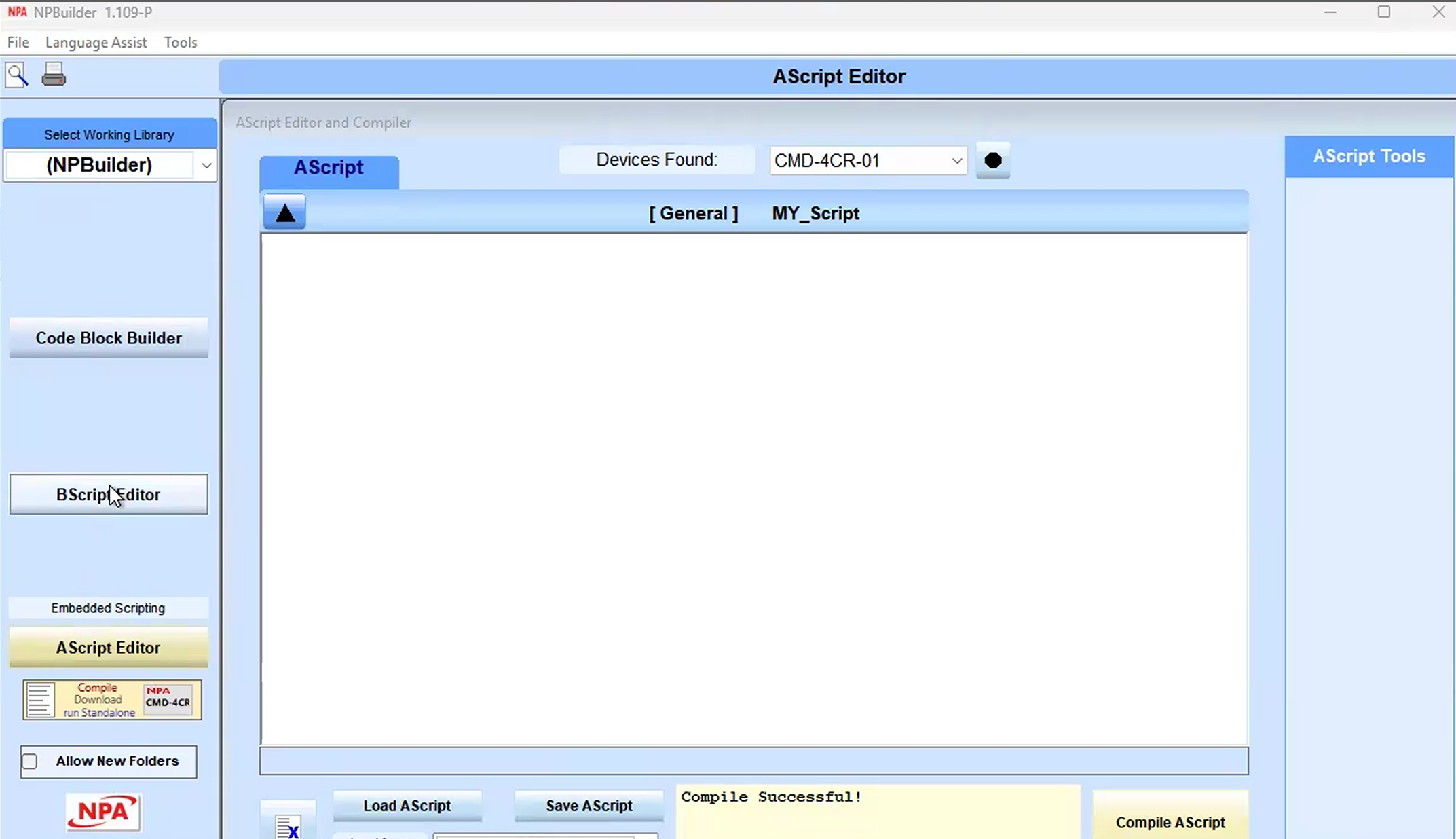Maximize the NPBuilder window
This screenshot has width=1456, height=839.
point(1384,12)
